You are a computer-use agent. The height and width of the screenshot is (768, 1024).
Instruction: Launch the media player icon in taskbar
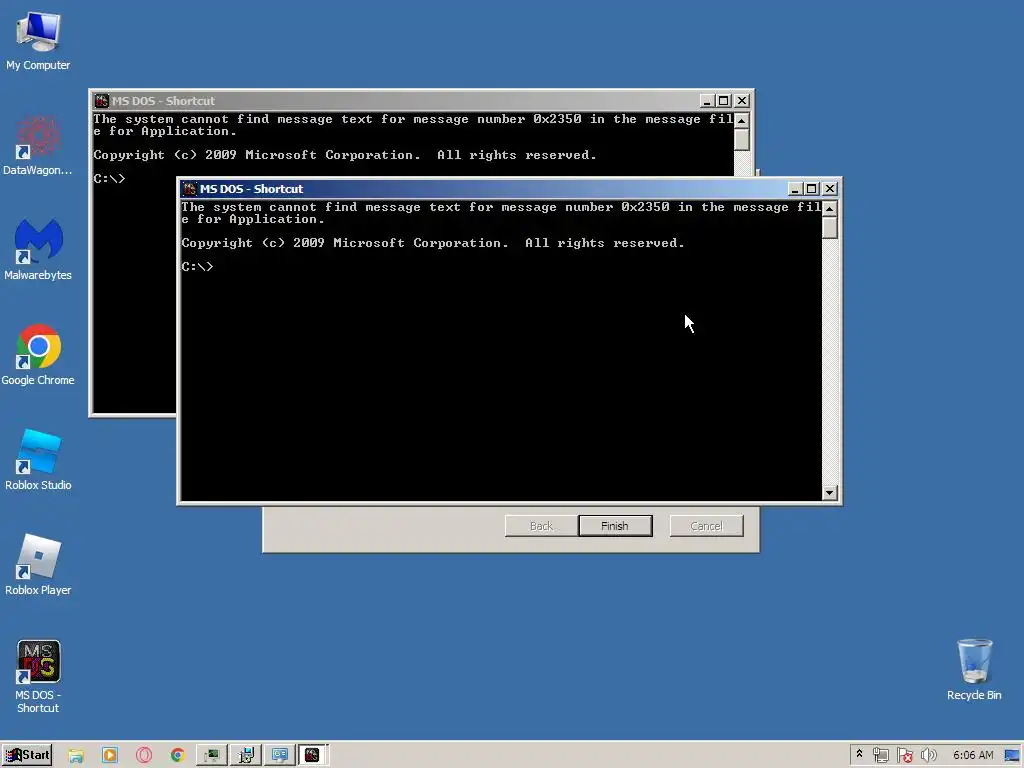[110, 755]
